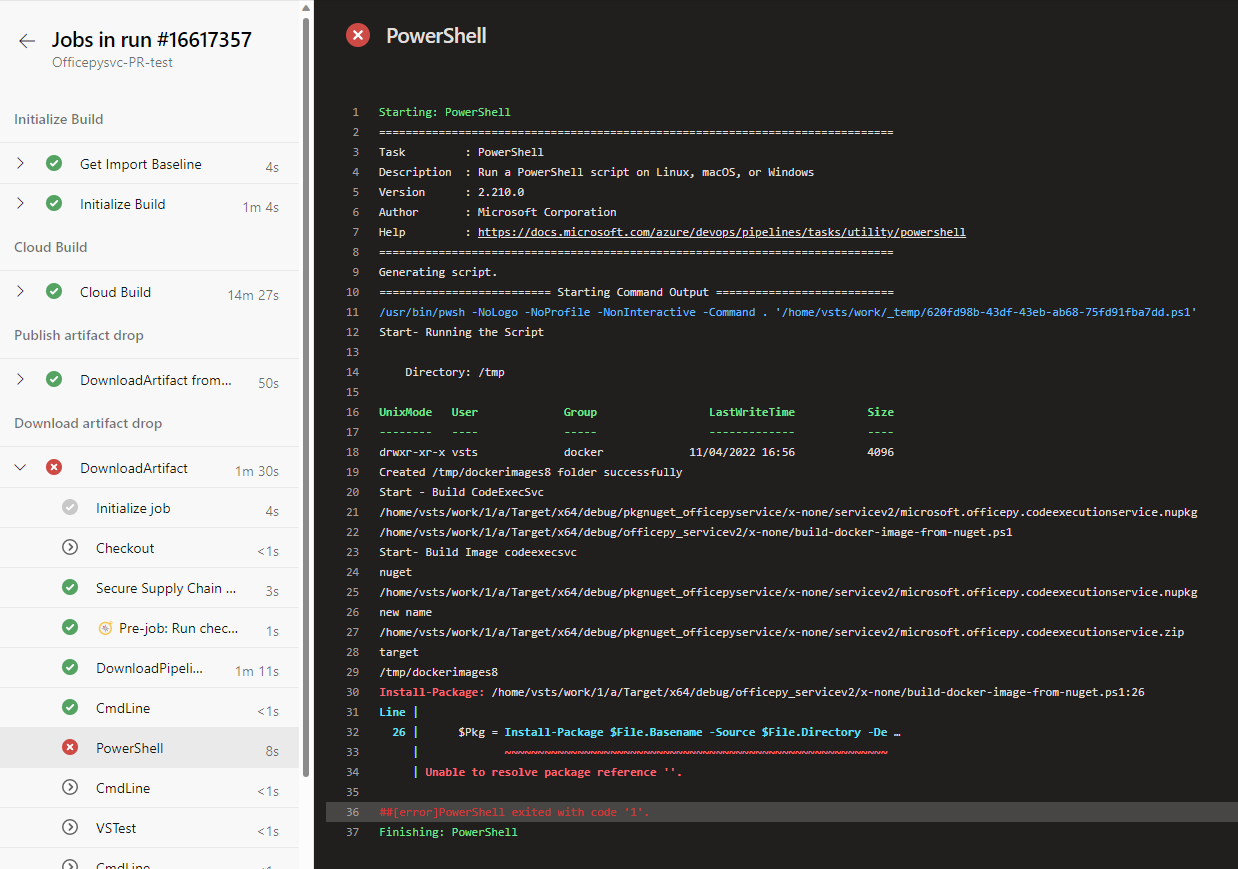1238x869 pixels.
Task: Click the Initialize Build stage heading
Action: [x=59, y=119]
